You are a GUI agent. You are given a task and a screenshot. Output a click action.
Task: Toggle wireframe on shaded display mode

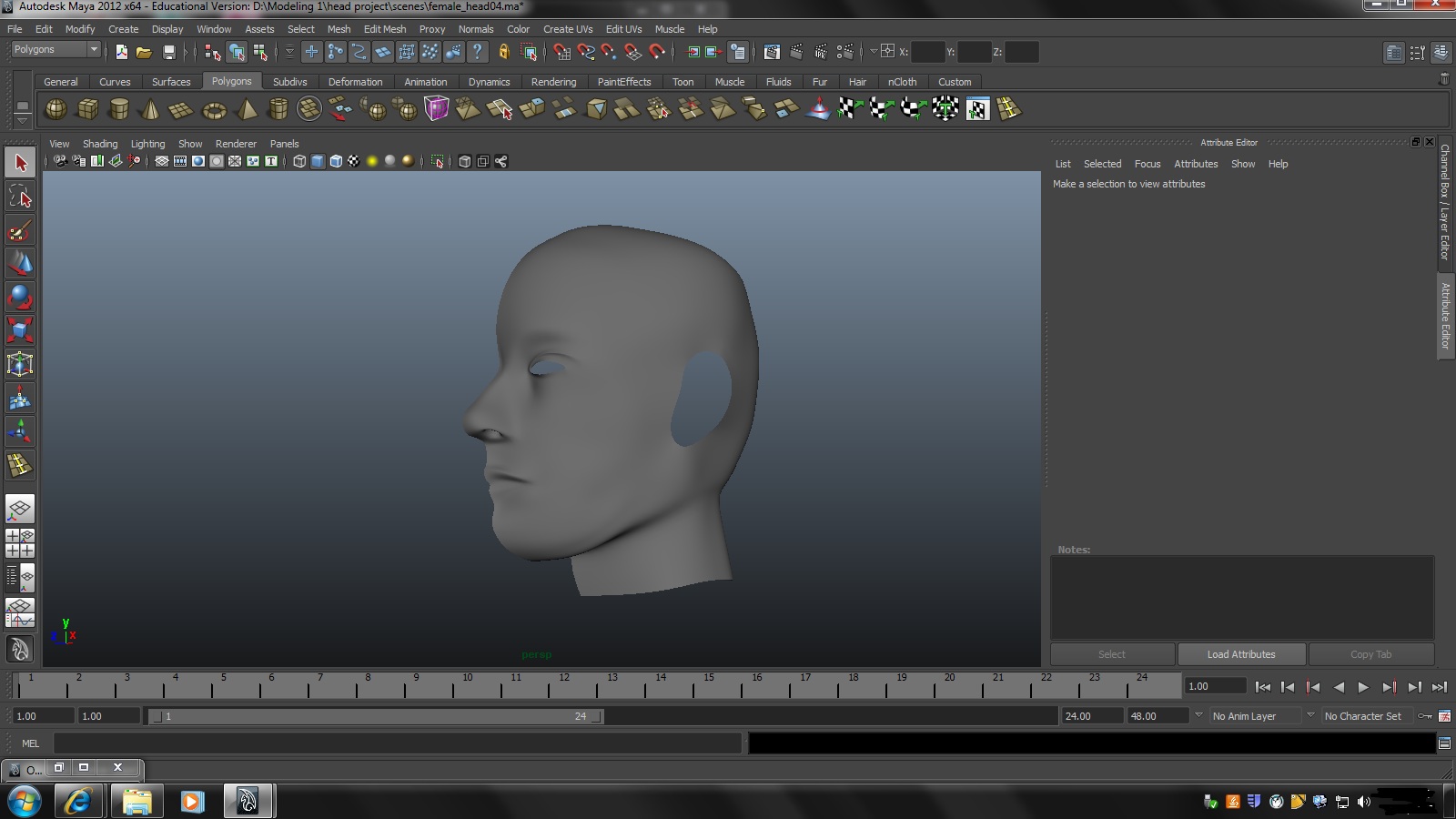tap(335, 161)
